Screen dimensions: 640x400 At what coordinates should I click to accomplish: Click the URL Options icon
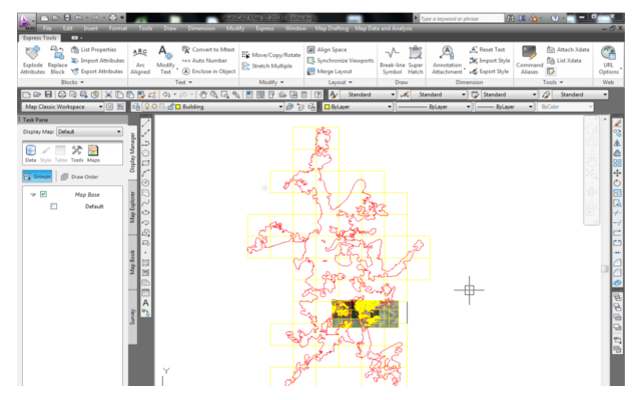pos(609,60)
